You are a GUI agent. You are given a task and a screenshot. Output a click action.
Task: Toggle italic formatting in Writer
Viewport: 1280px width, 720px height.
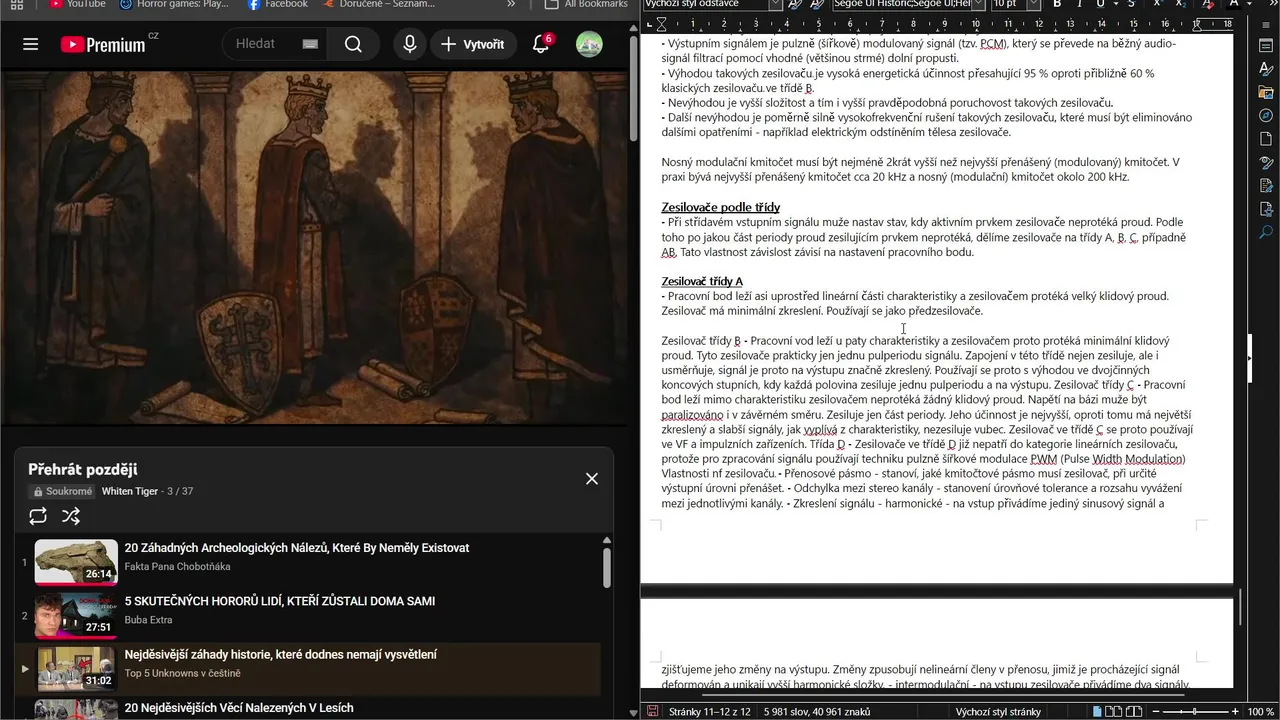[x=1080, y=4]
